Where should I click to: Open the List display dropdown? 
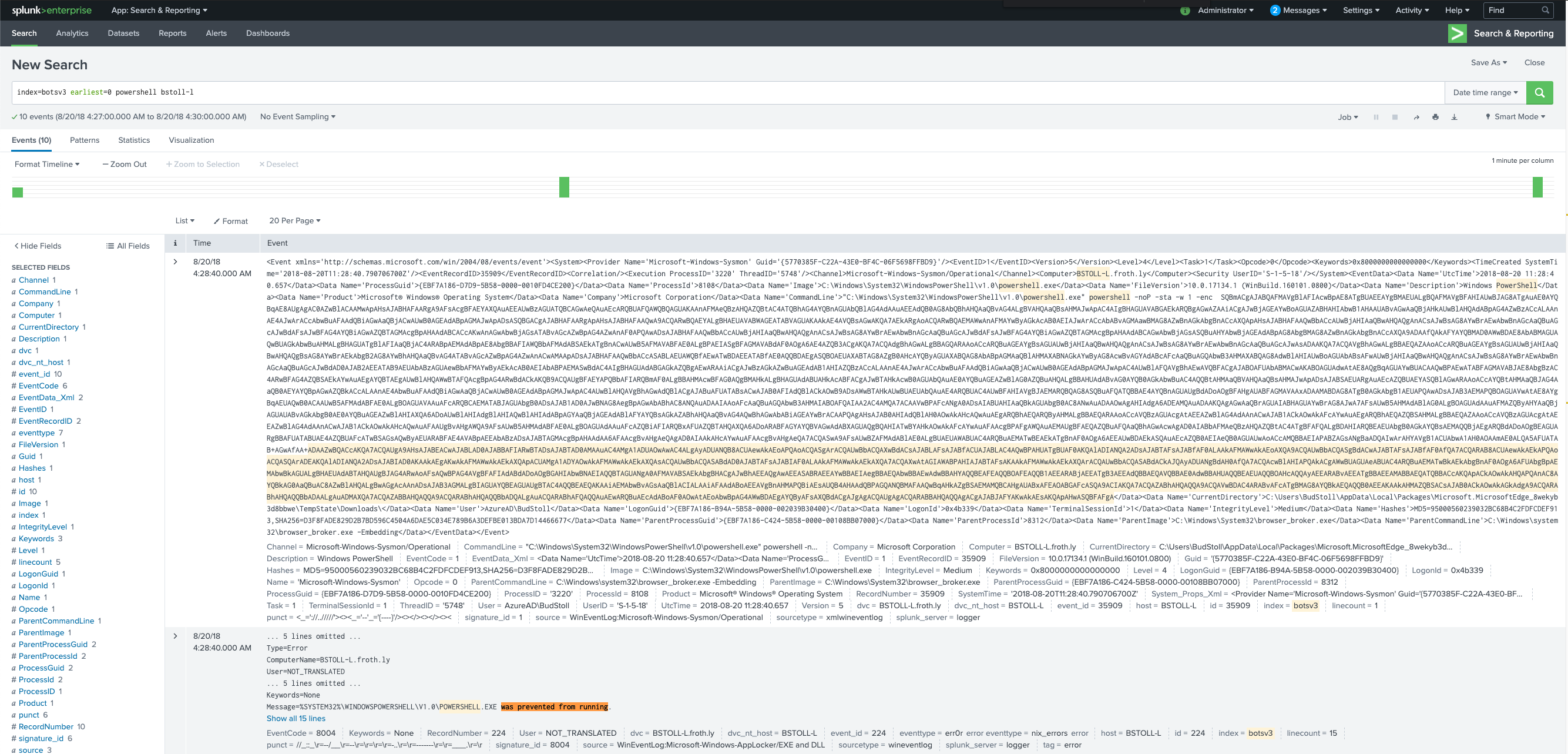coord(184,221)
